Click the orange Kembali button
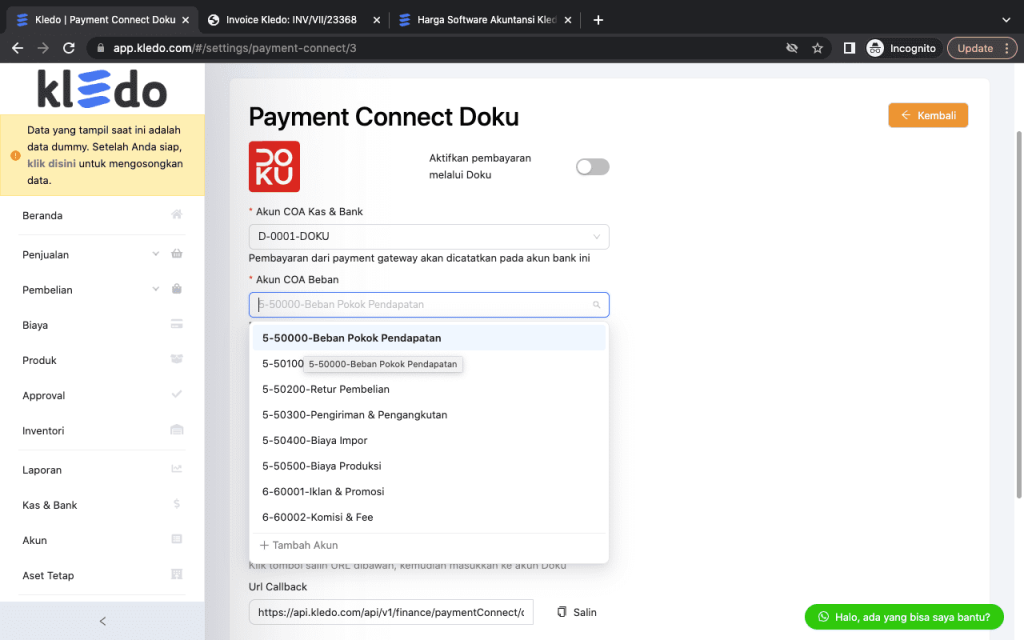This screenshot has width=1024, height=640. 928,116
